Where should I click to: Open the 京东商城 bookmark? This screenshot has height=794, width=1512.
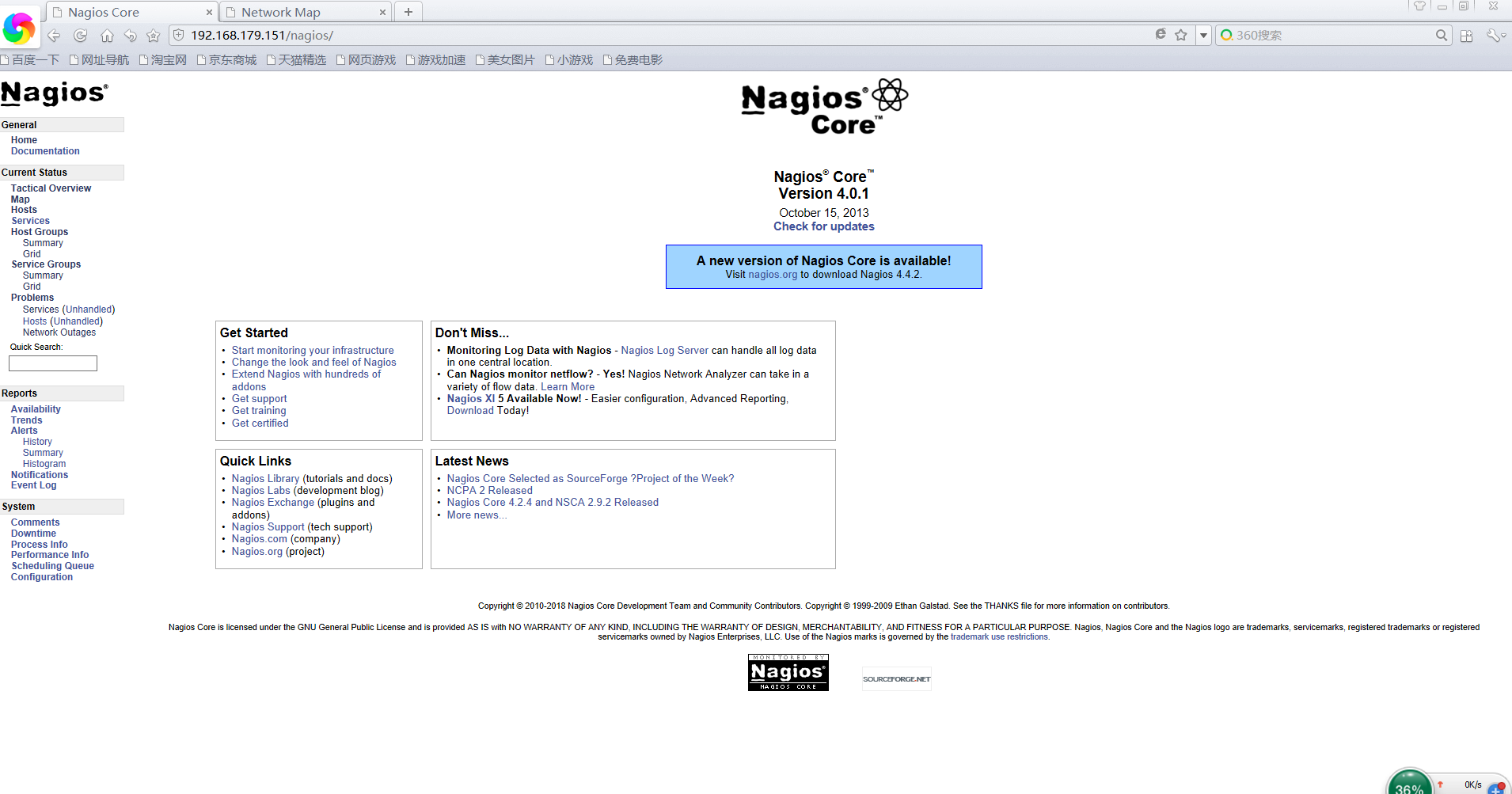[226, 60]
